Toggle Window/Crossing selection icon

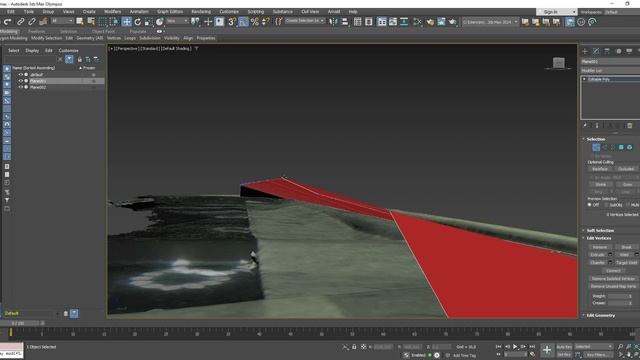point(114,22)
